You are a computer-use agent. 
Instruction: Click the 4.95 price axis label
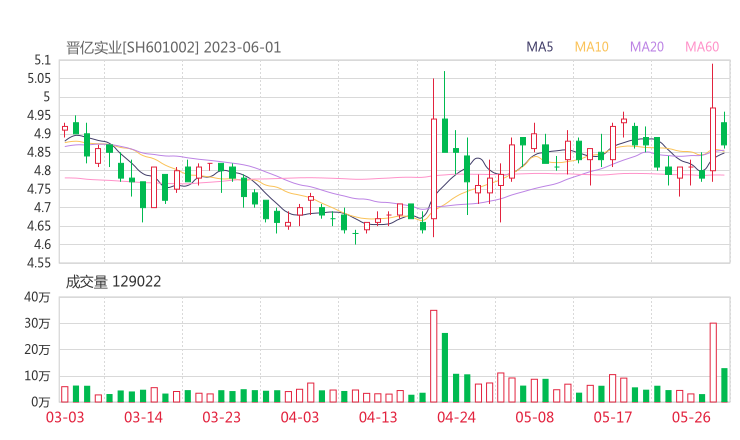pos(39,115)
